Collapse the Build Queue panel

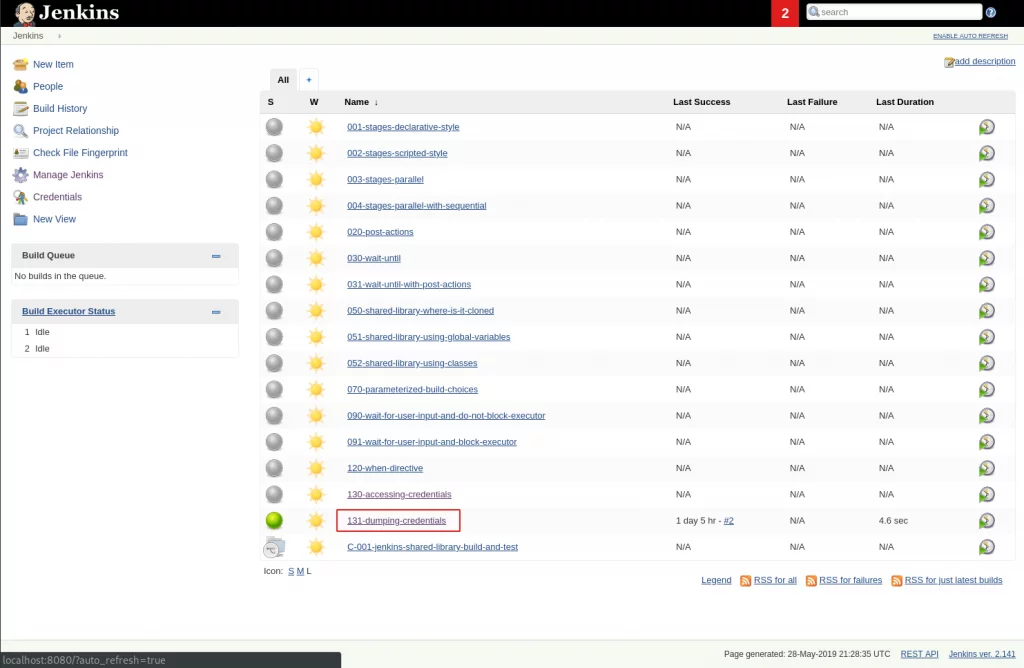pyautogui.click(x=216, y=256)
